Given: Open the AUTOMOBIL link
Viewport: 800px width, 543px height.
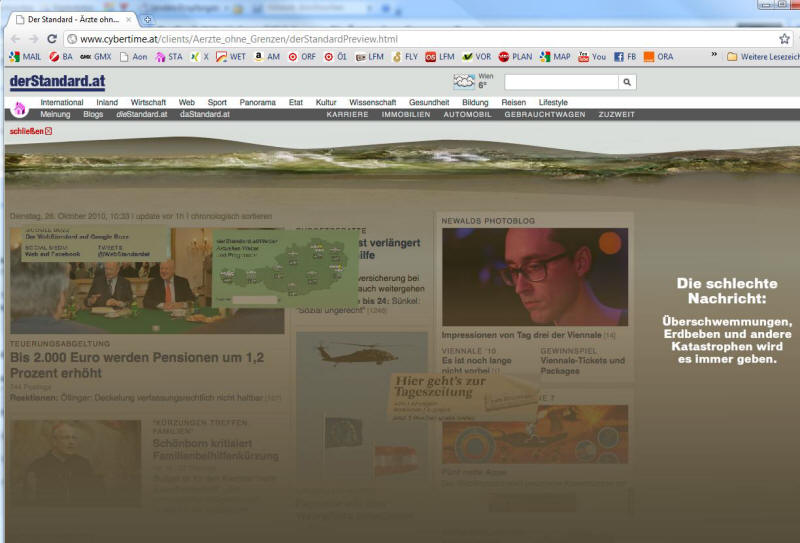Looking at the screenshot, I should coord(467,114).
